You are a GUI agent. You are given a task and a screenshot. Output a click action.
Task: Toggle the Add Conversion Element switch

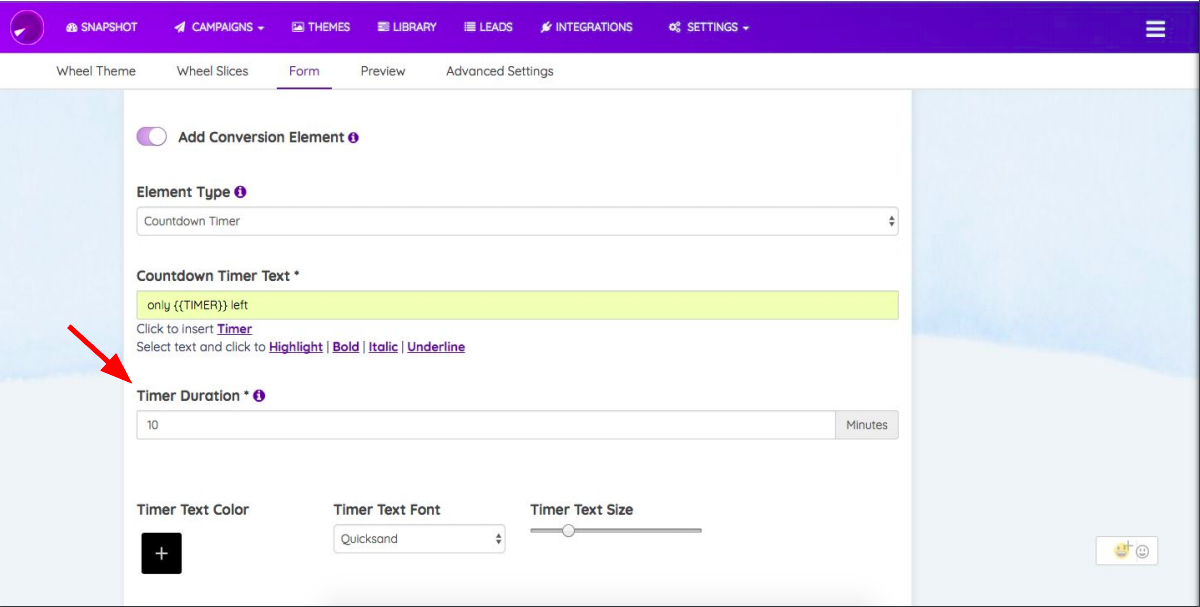[x=151, y=137]
